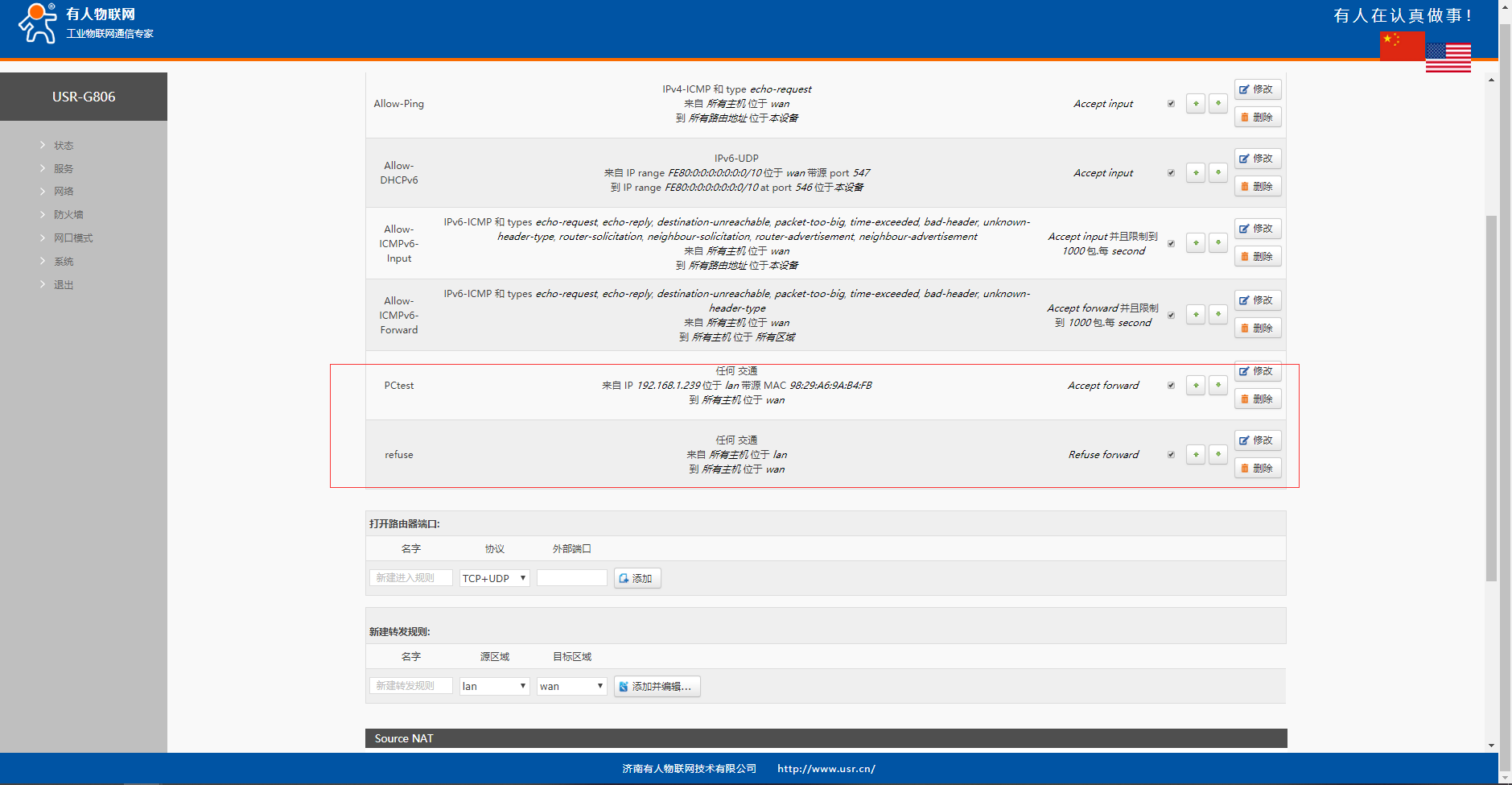The image size is (1512, 785).
Task: Click 修改 to edit the PCtest rule
Action: pyautogui.click(x=1257, y=371)
